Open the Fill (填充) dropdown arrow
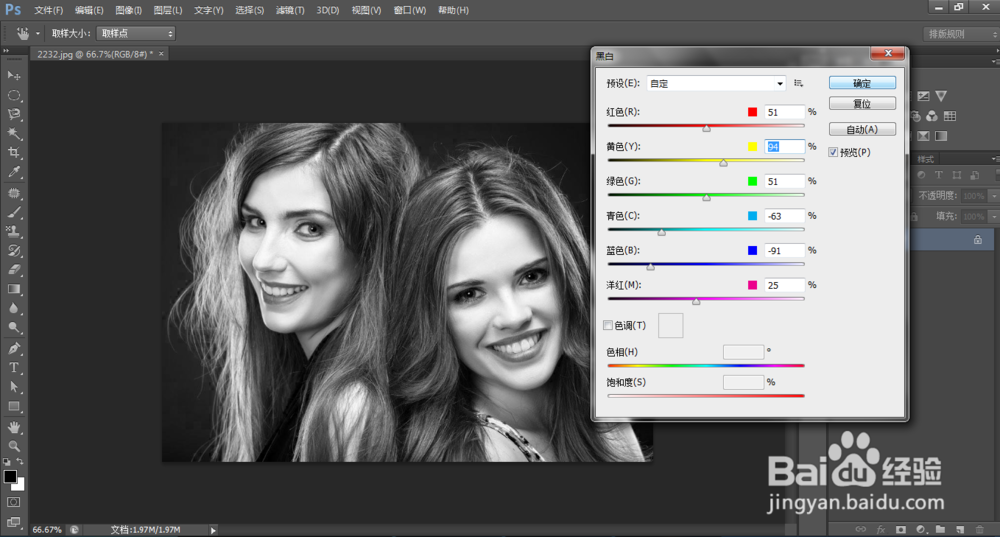Viewport: 1000px width, 537px height. (994, 217)
